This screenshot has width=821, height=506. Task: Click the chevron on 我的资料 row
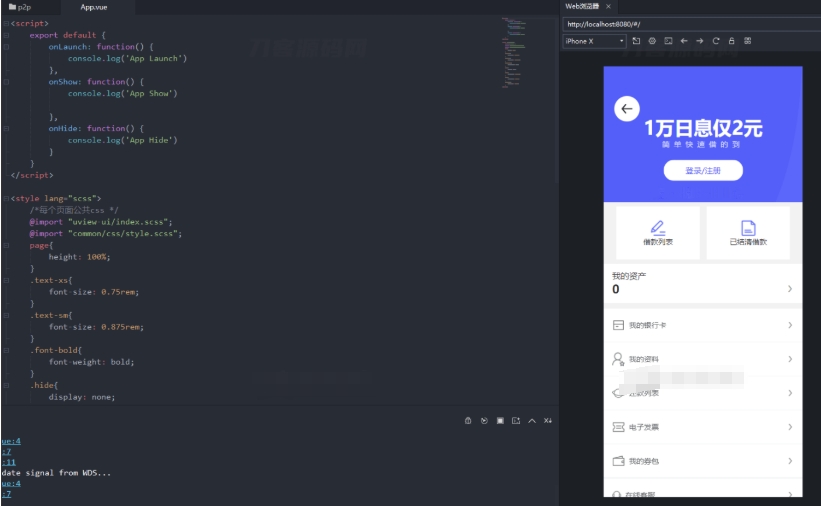pyautogui.click(x=790, y=359)
